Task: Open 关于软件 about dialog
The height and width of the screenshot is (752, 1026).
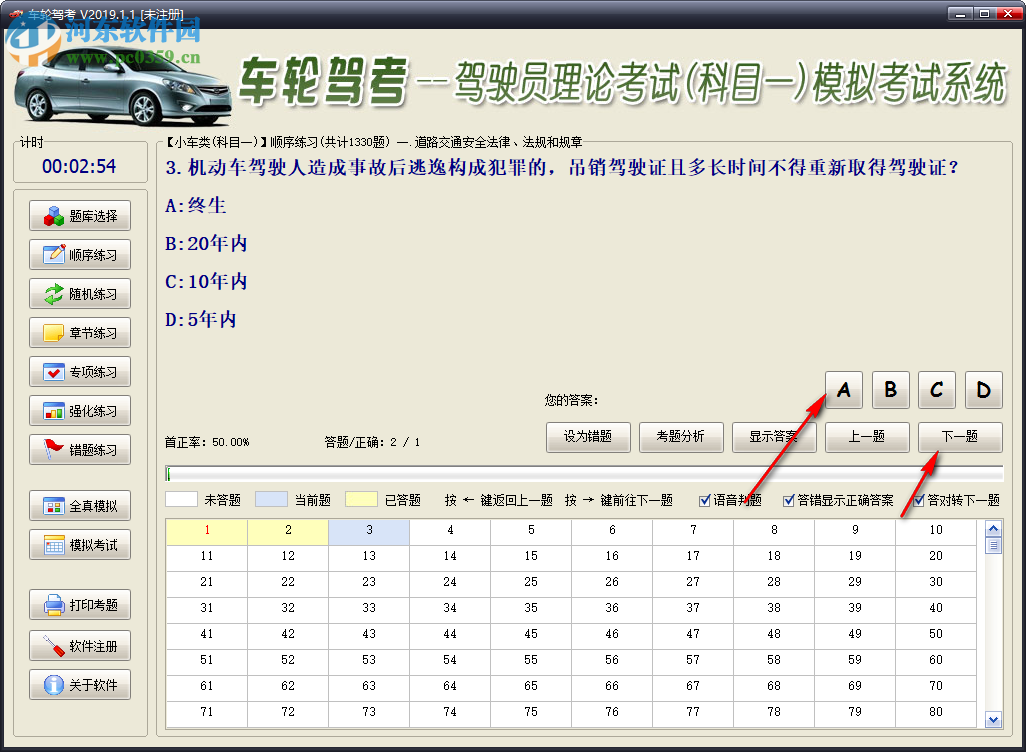Action: pyautogui.click(x=79, y=684)
